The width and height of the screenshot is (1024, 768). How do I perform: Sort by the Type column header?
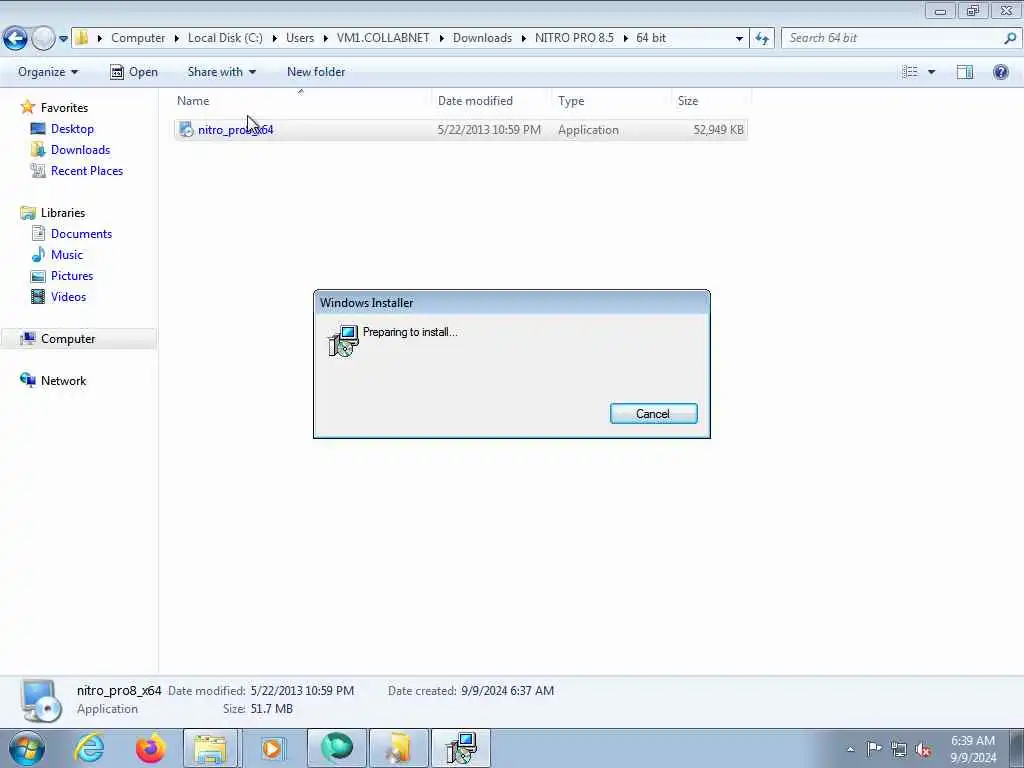(571, 101)
